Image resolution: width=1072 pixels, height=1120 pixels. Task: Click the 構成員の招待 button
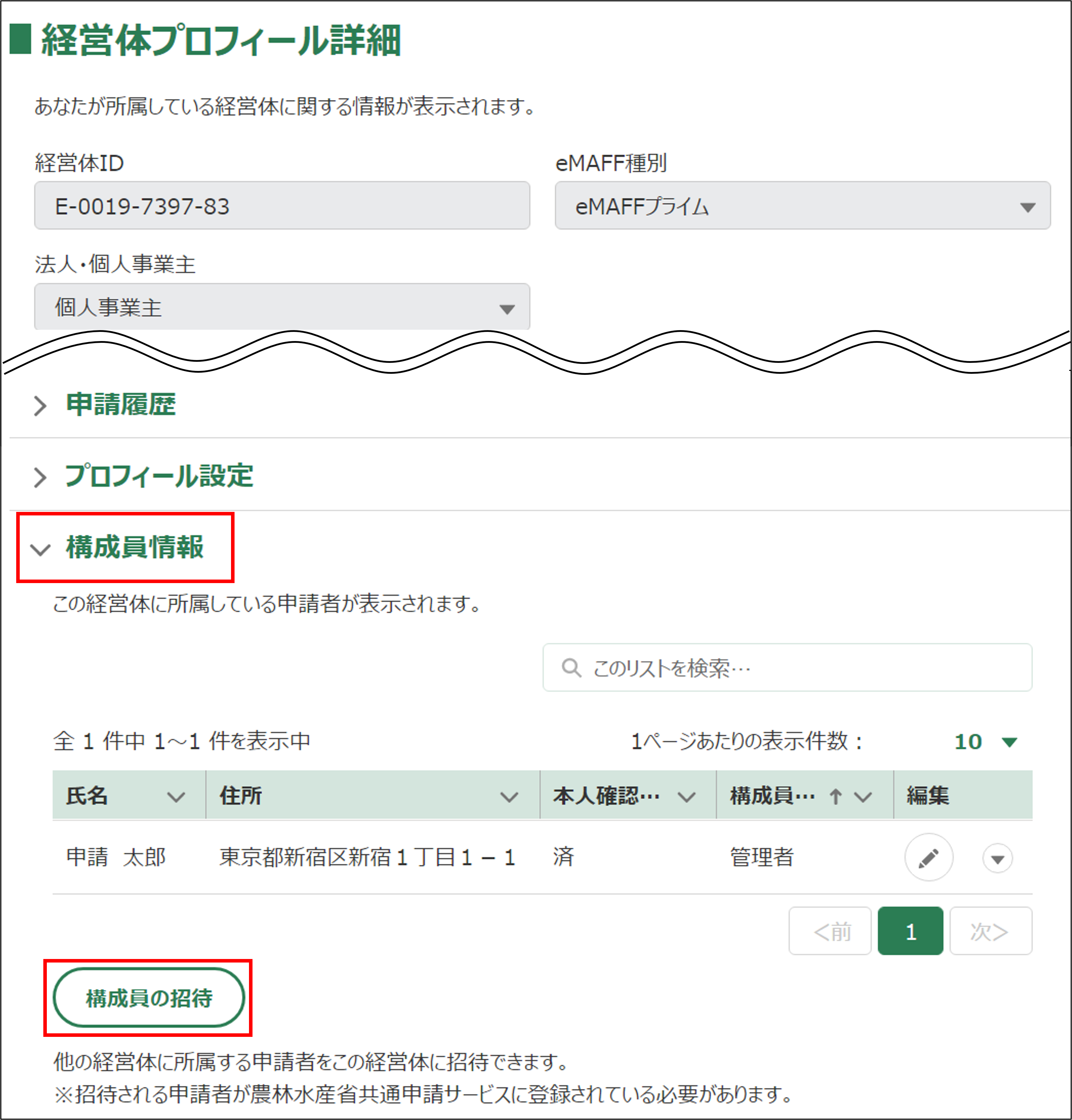tap(149, 998)
